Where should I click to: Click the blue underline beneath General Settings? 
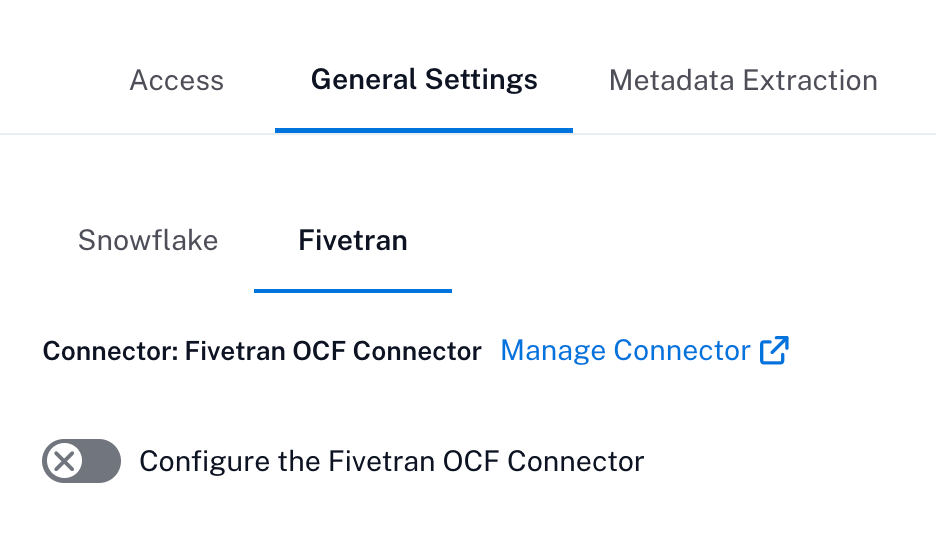point(424,130)
